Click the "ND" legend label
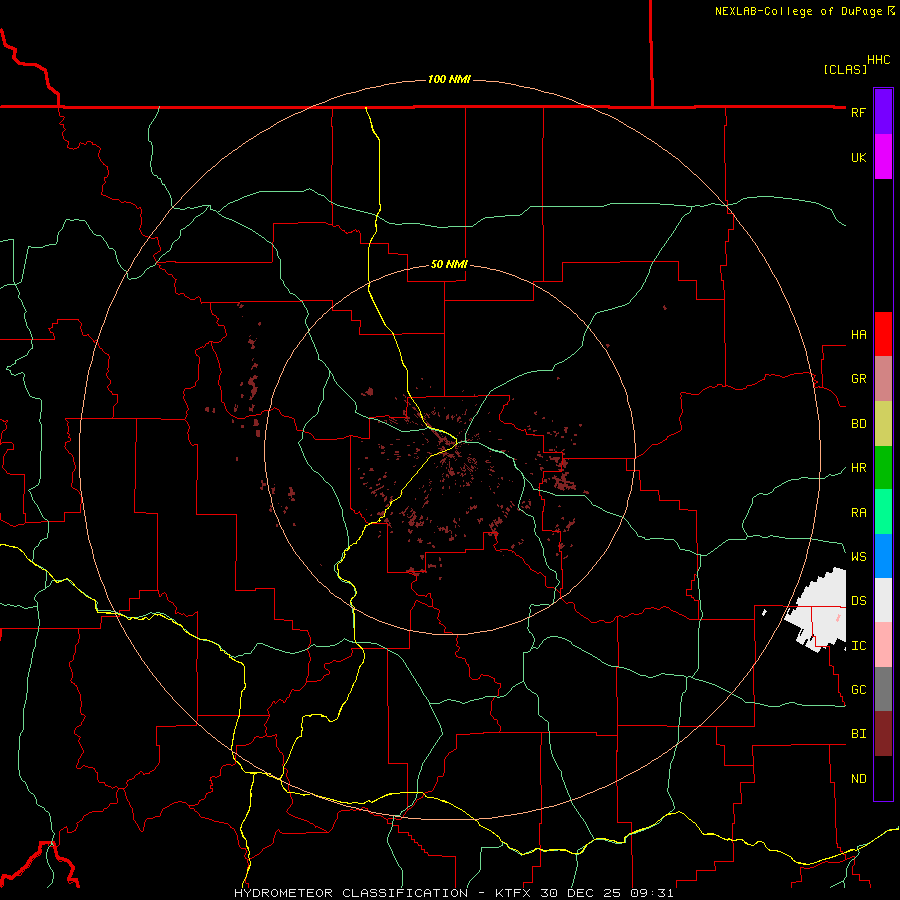900x900 pixels. [x=858, y=779]
